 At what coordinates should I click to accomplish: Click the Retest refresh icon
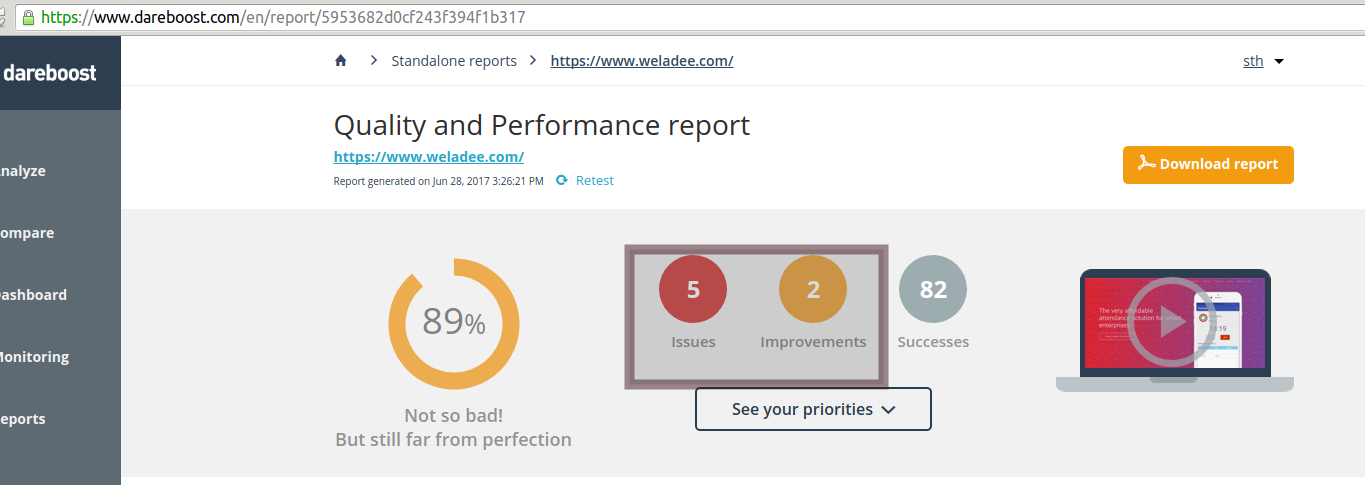point(562,181)
